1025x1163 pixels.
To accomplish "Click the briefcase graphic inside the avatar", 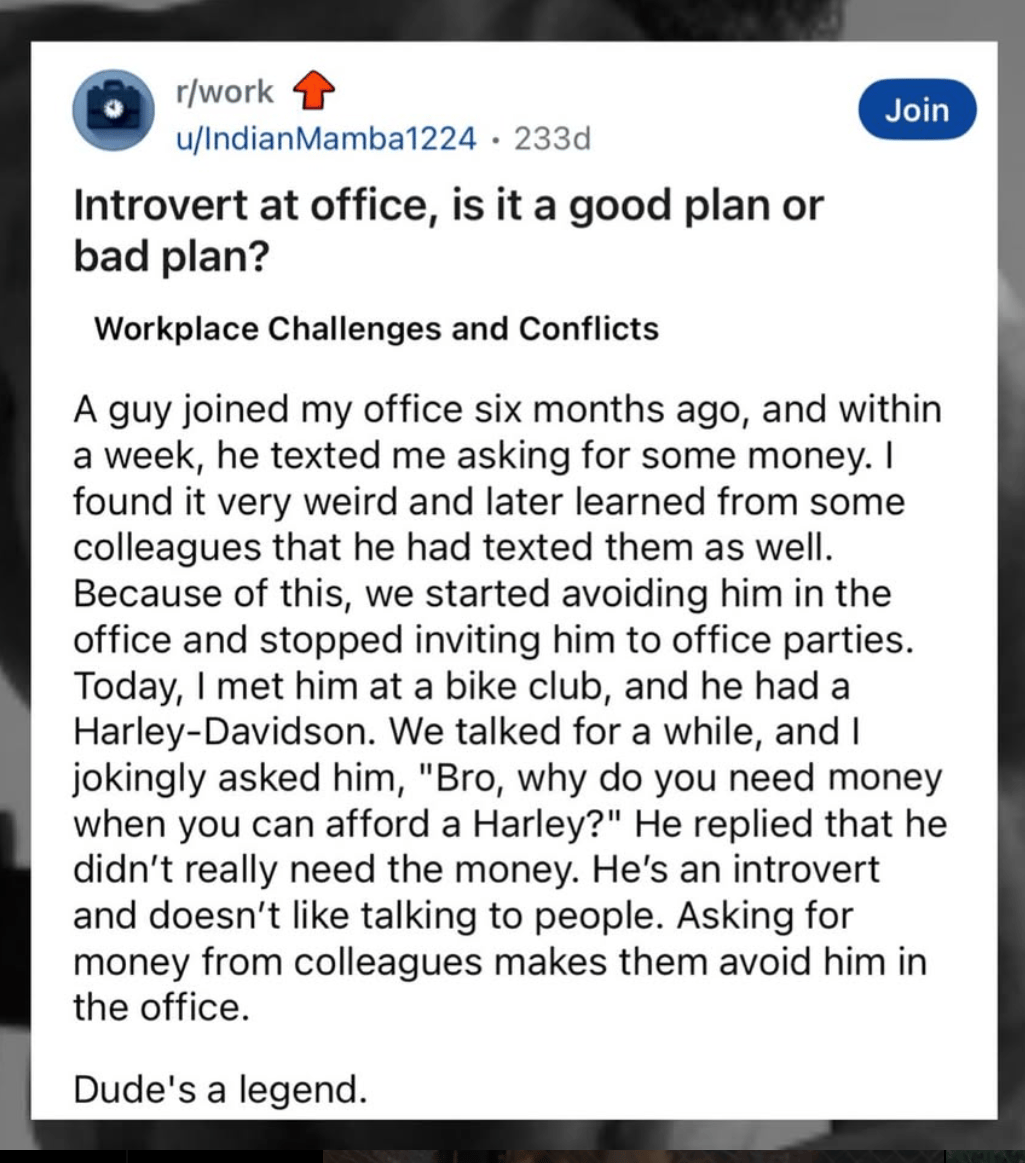I will [113, 109].
